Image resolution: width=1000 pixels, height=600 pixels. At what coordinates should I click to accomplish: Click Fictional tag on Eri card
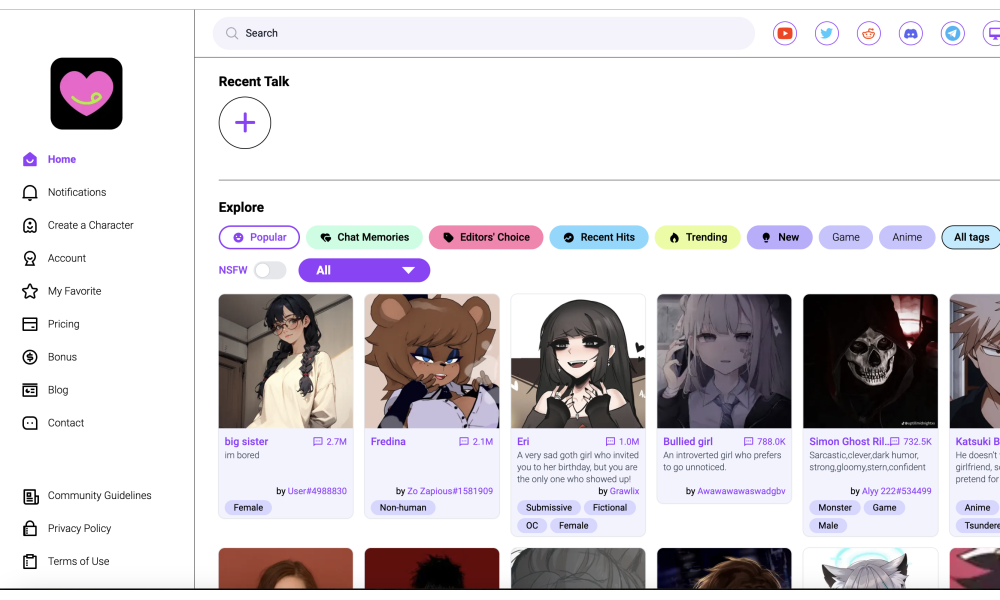[610, 508]
